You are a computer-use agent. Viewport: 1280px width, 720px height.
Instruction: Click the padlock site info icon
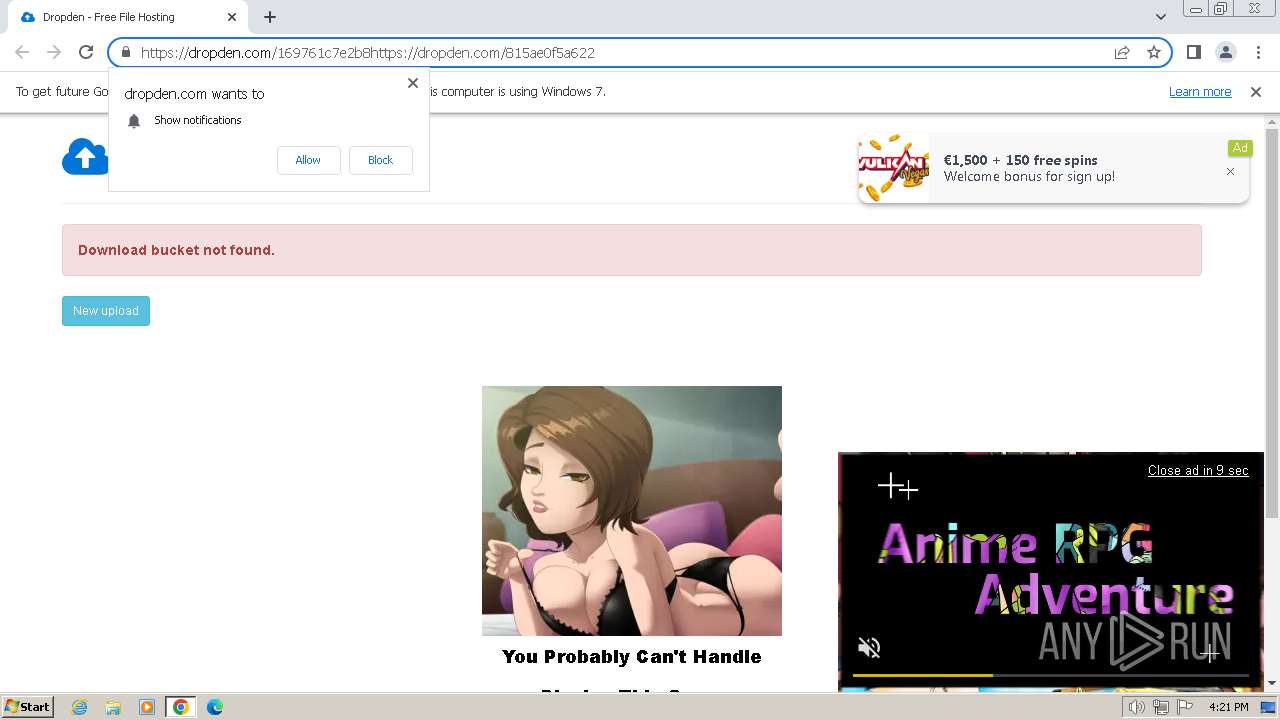point(125,53)
